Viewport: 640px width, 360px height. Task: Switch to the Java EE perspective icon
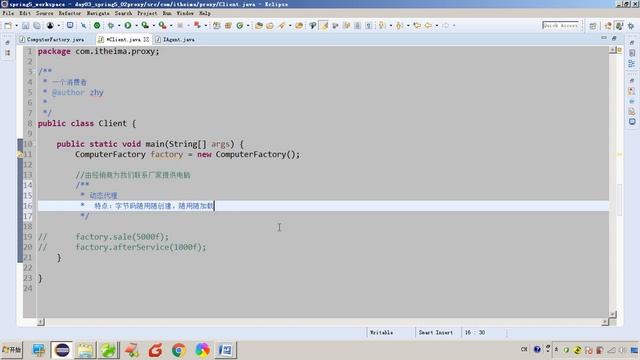(608, 26)
